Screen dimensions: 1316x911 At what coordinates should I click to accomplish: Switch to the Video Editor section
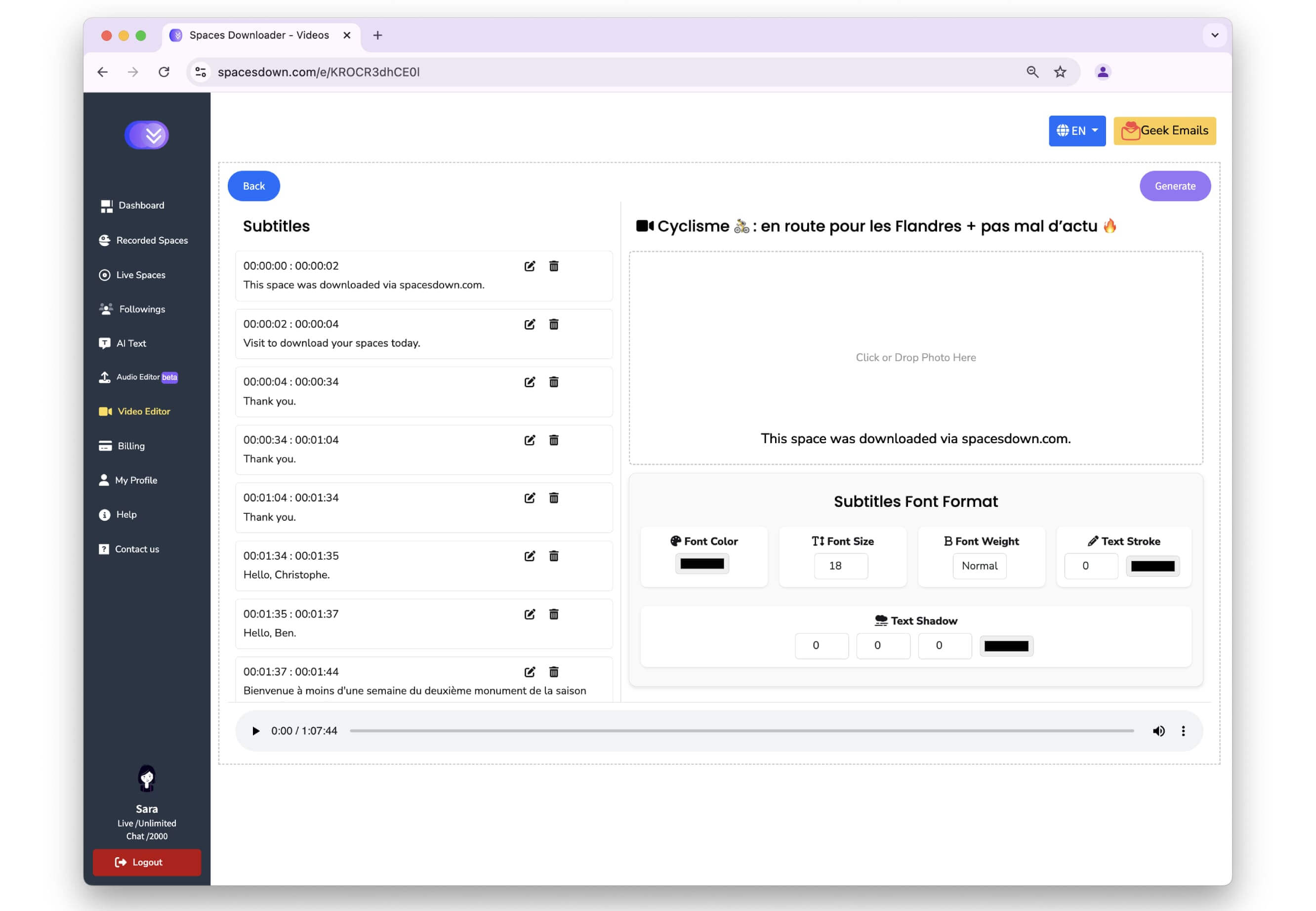[143, 411]
